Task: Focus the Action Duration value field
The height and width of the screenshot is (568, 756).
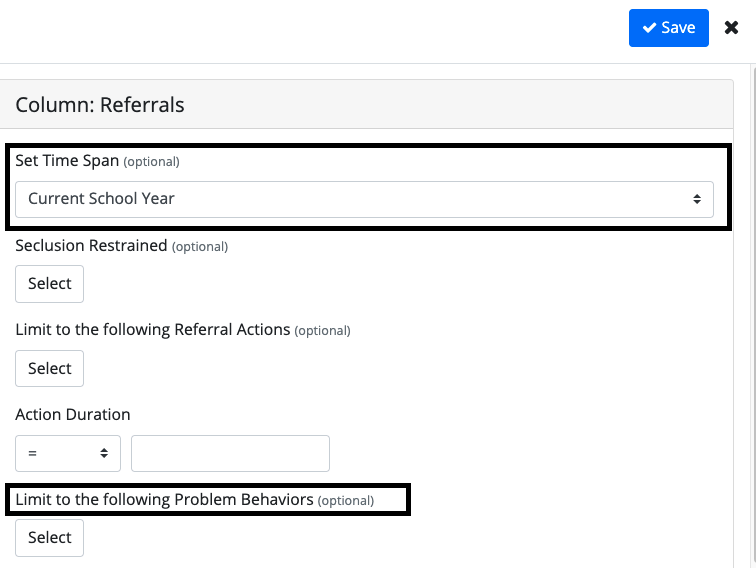Action: pos(230,453)
